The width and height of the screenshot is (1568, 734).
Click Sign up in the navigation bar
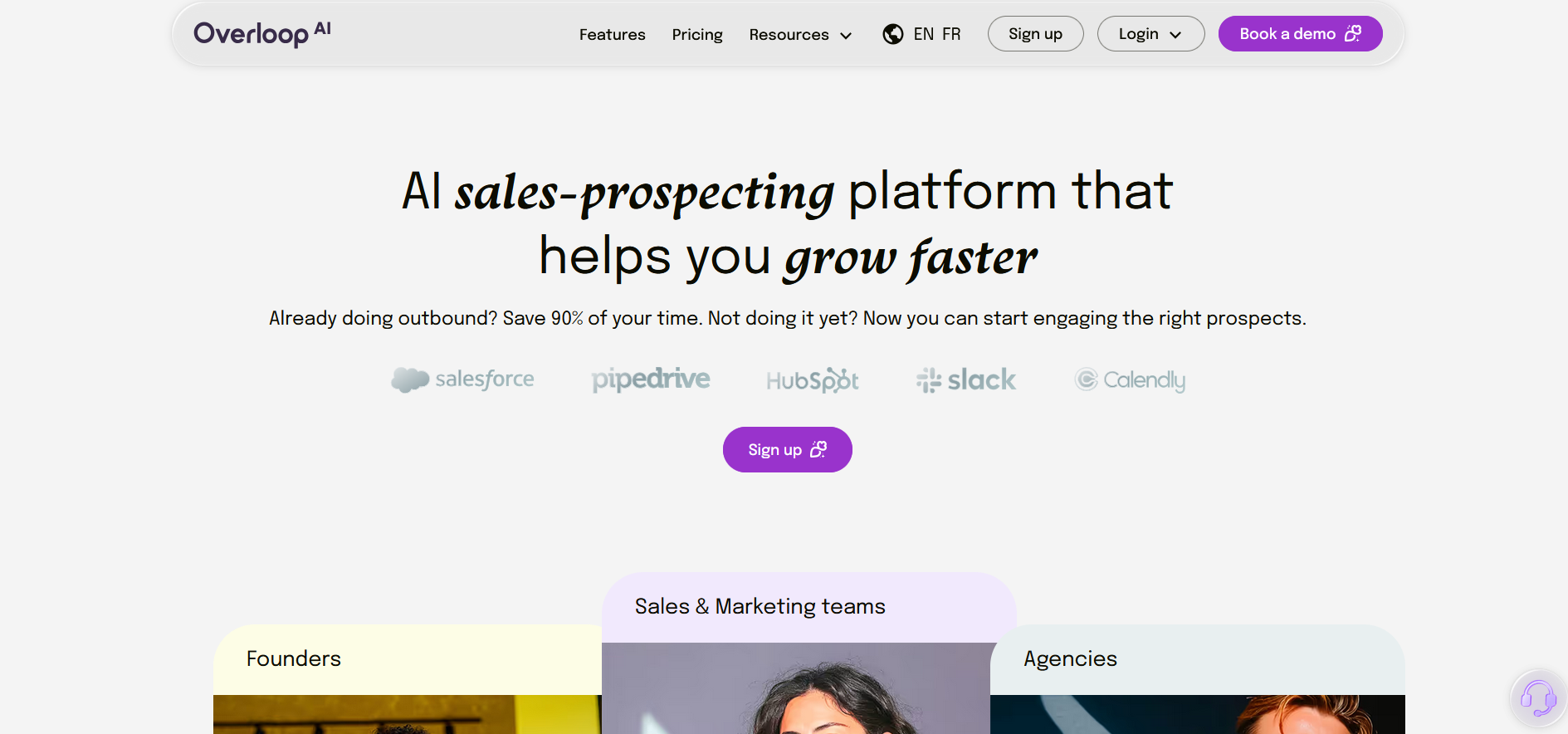(1035, 34)
